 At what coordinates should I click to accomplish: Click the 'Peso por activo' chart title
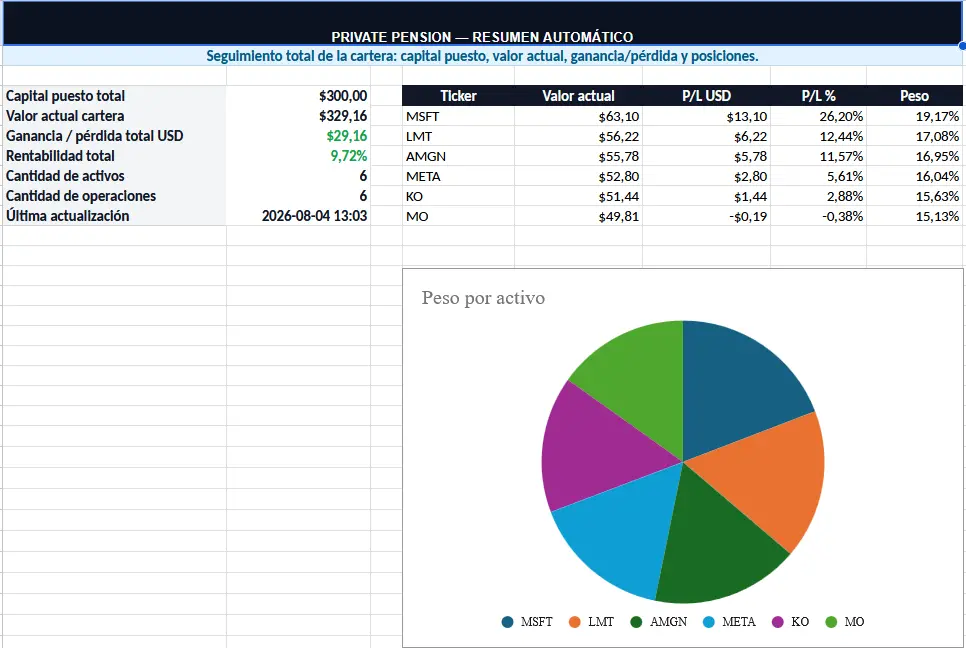pyautogui.click(x=483, y=298)
